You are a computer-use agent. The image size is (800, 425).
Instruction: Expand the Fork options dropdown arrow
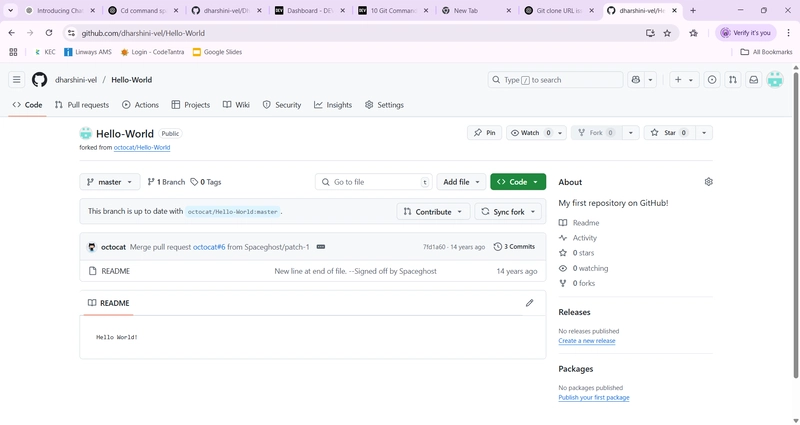631,133
